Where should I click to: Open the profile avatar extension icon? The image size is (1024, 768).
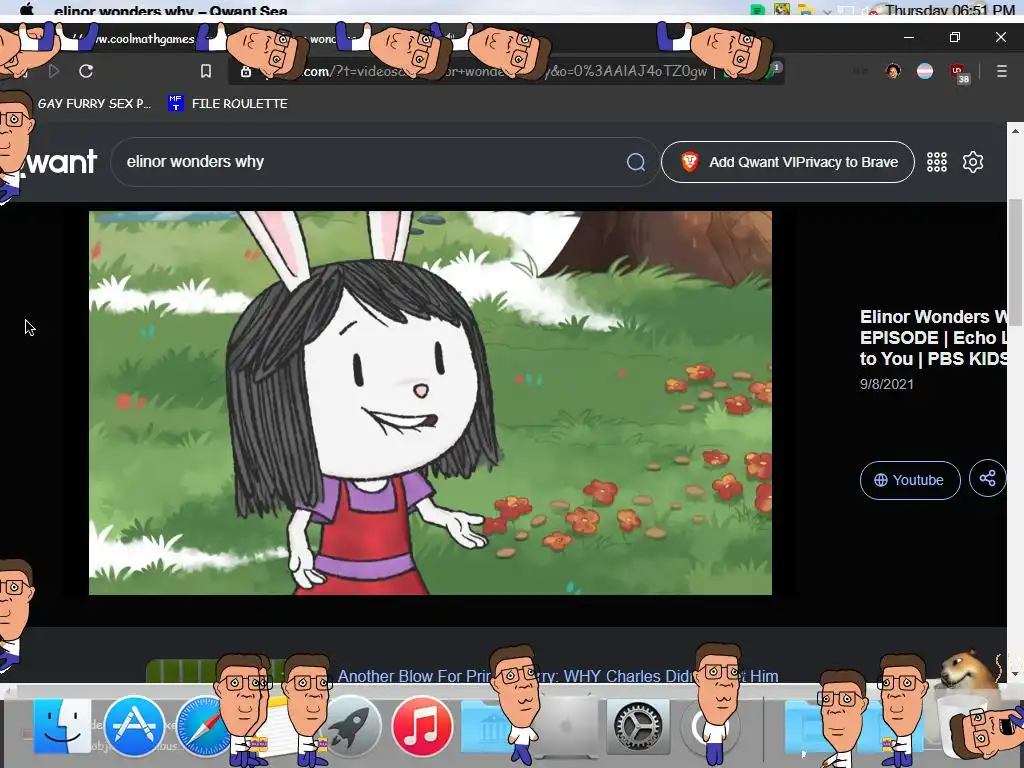click(x=893, y=71)
